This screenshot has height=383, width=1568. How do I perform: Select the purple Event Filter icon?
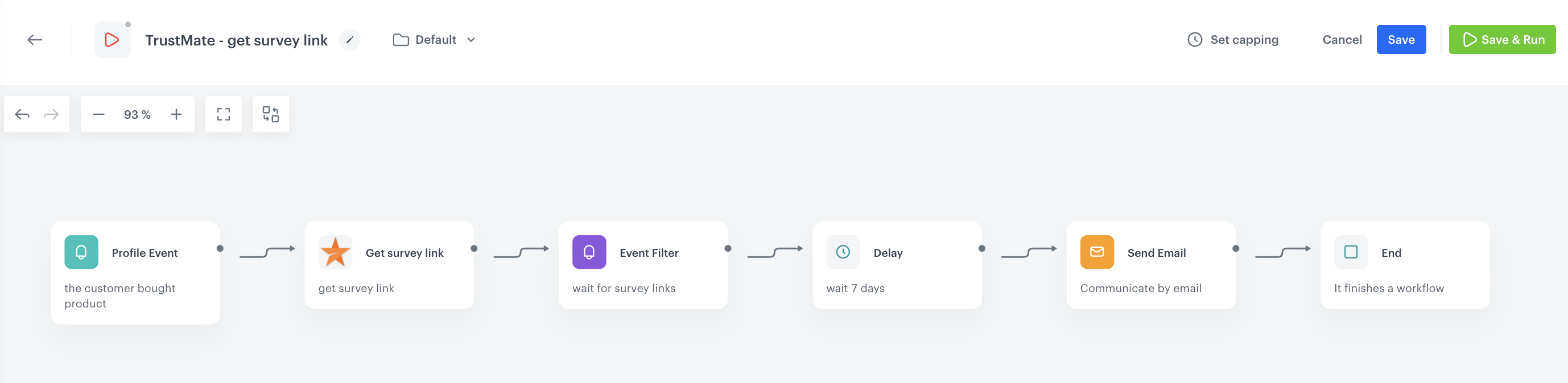[x=589, y=252]
